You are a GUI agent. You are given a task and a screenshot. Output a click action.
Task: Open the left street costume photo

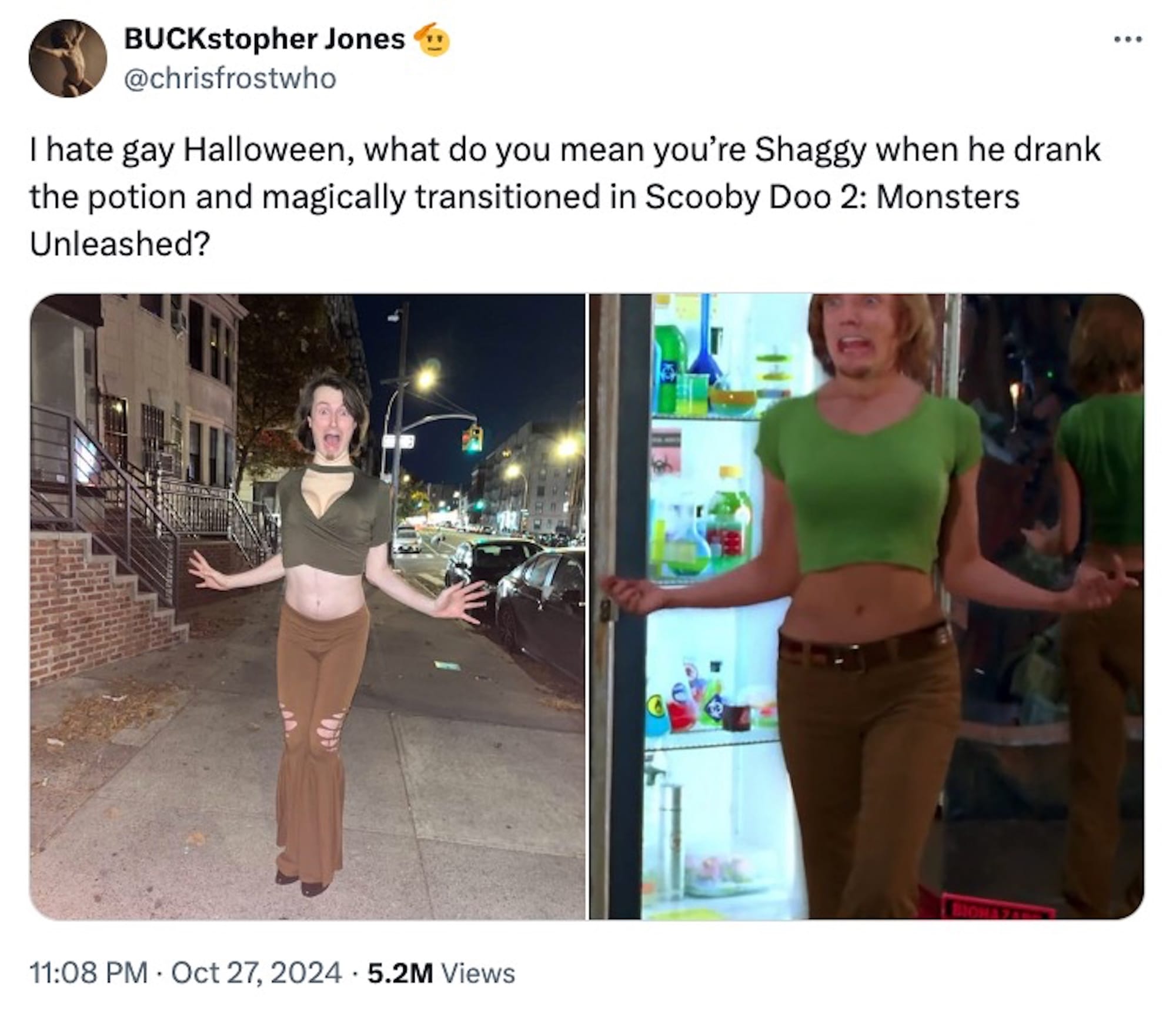coord(308,607)
